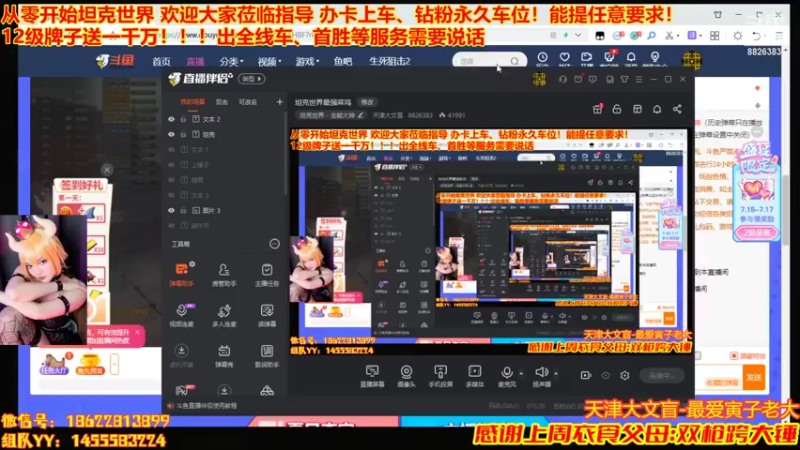800x450 pixels.
Task: Add a 手机投屏 phone mirroring source
Action: point(440,376)
